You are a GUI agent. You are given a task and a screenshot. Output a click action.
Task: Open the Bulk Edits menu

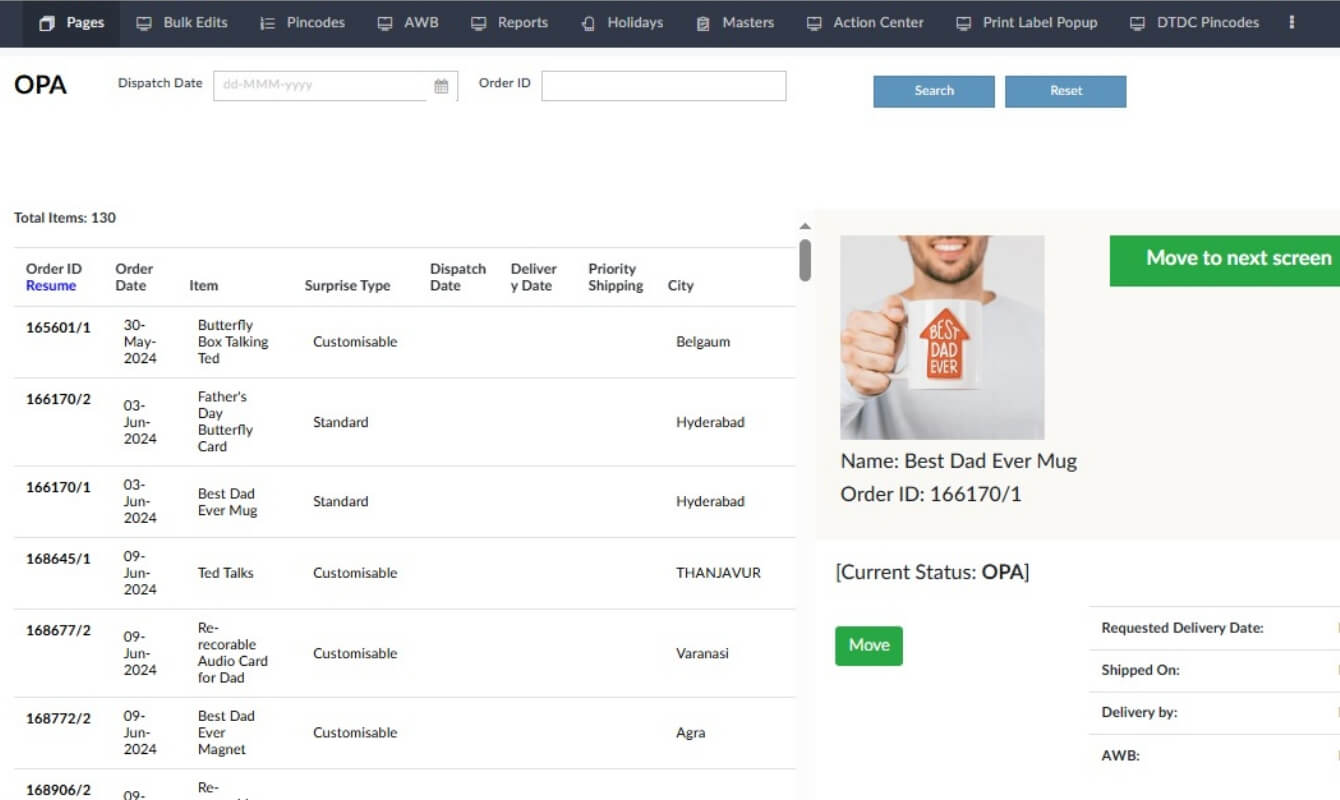pos(182,22)
